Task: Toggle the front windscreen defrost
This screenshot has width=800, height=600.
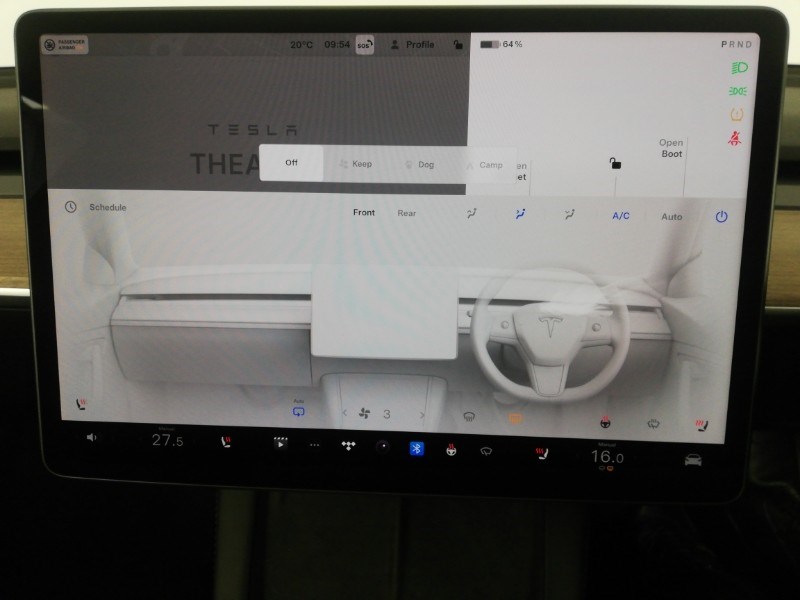Action: (469, 417)
